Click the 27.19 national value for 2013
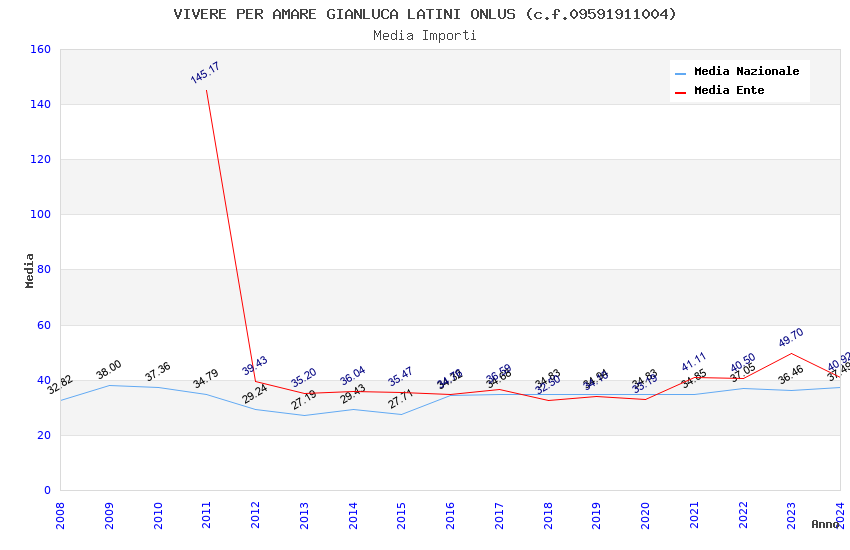The image size is (850, 550). [x=304, y=400]
